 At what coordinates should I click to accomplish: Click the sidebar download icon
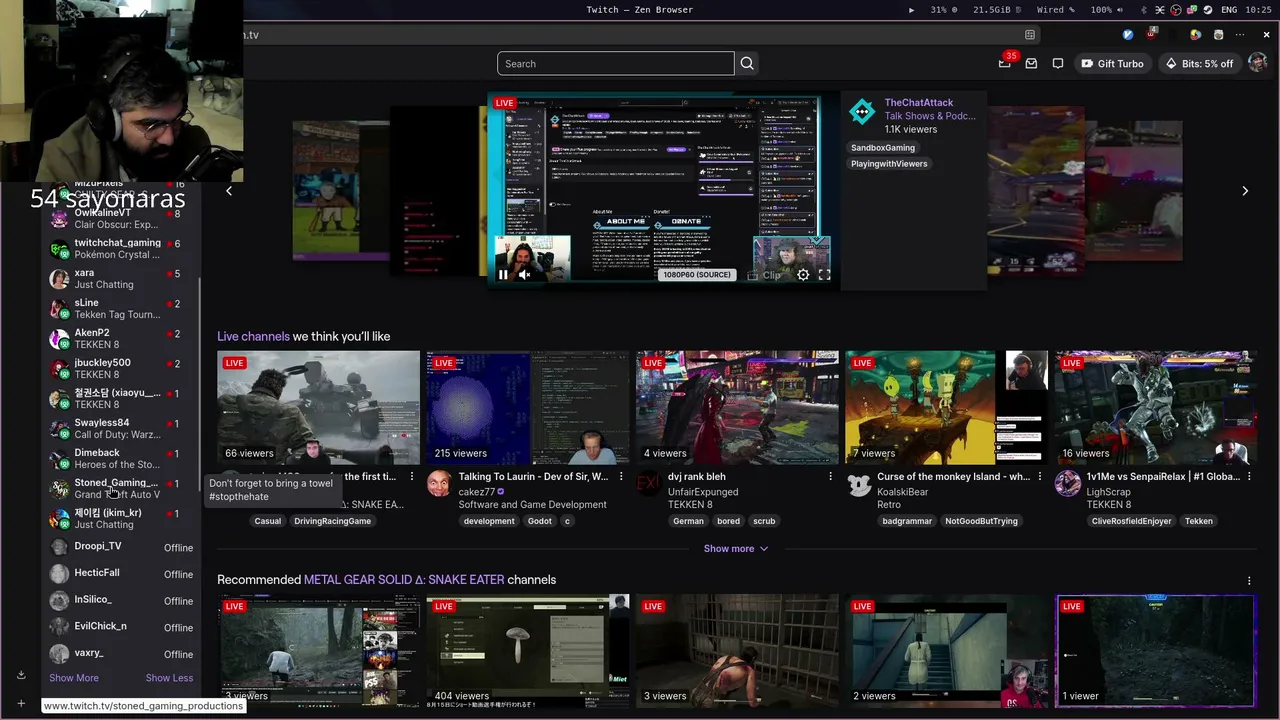(x=21, y=675)
